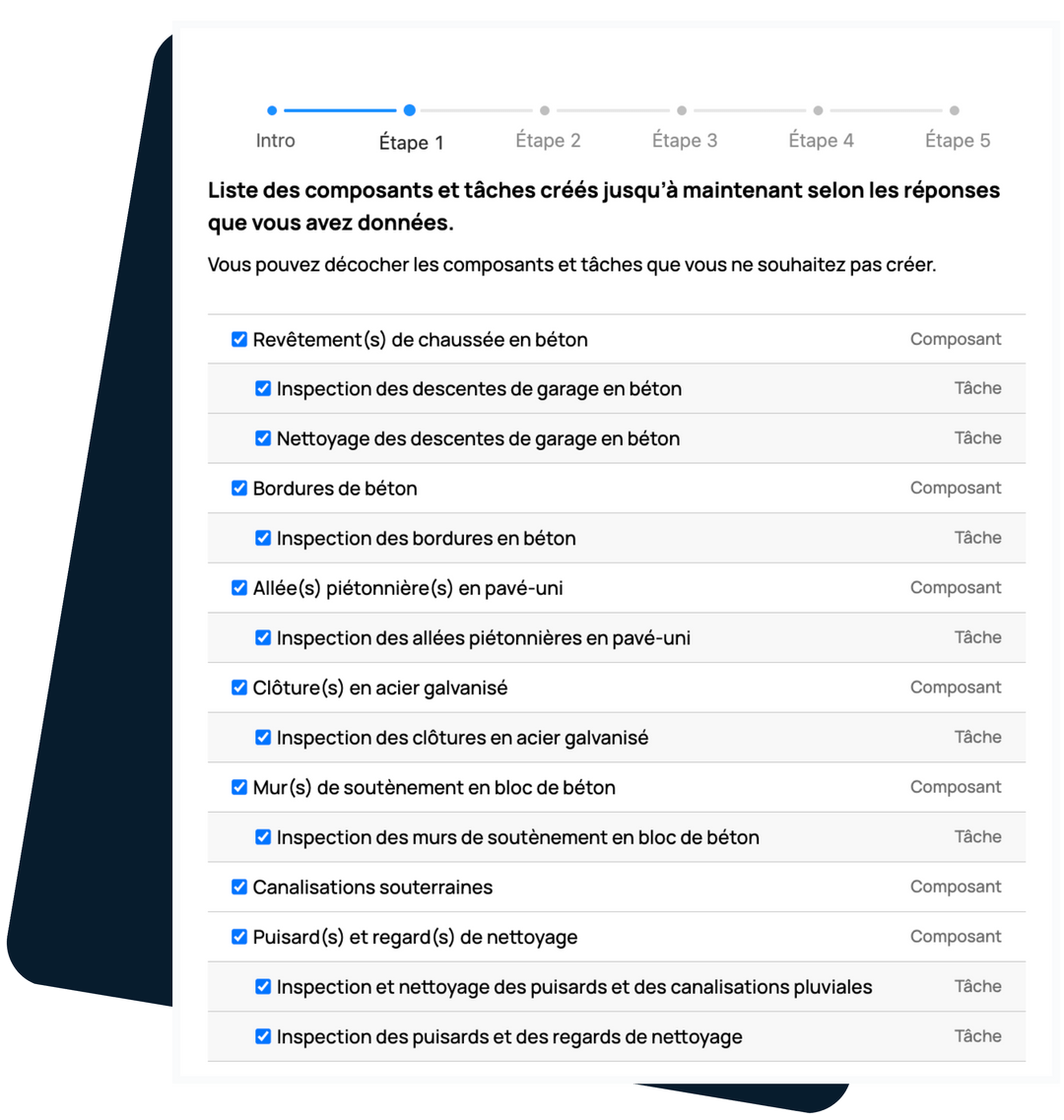Disable Nettoyage des descentes de garage en béton
1064x1120 pixels.
[x=262, y=438]
